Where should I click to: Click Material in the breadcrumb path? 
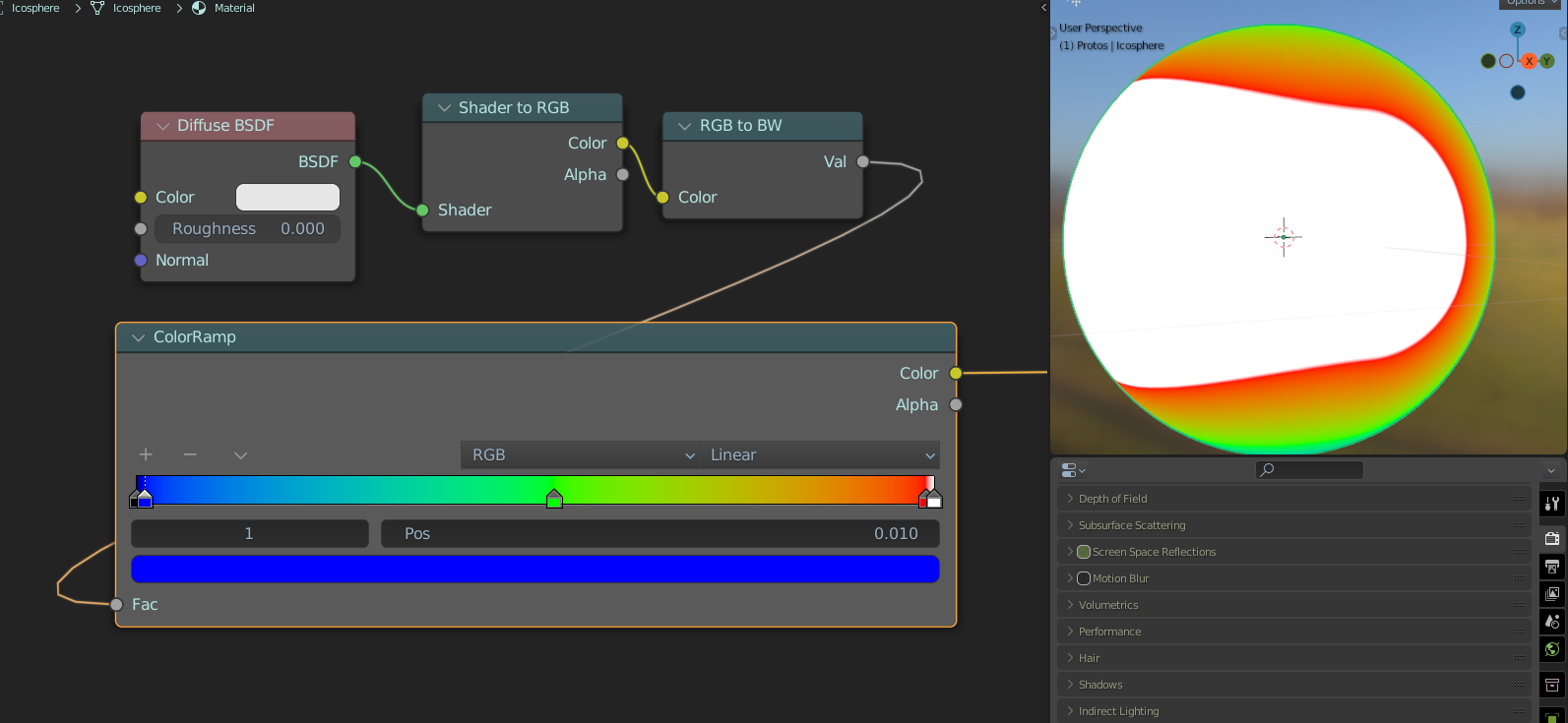coord(233,8)
